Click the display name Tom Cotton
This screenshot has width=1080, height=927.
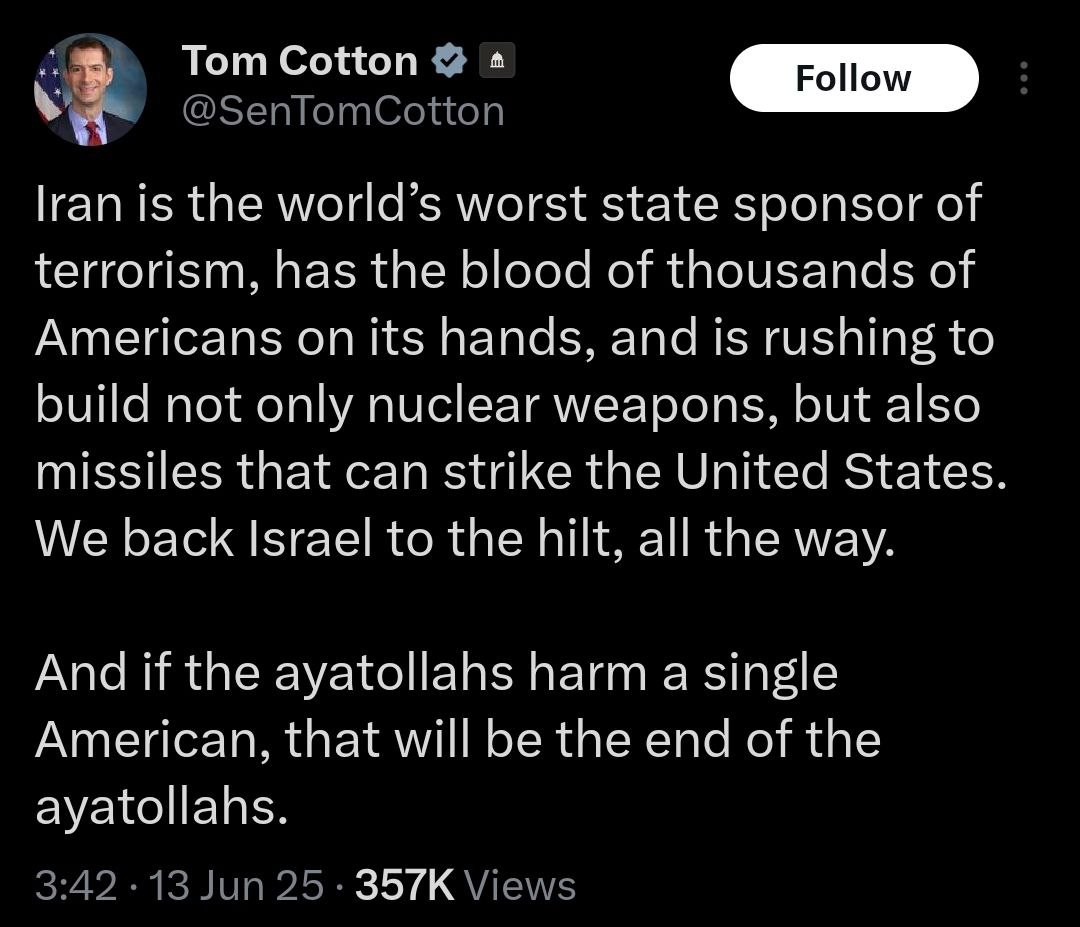tap(299, 62)
